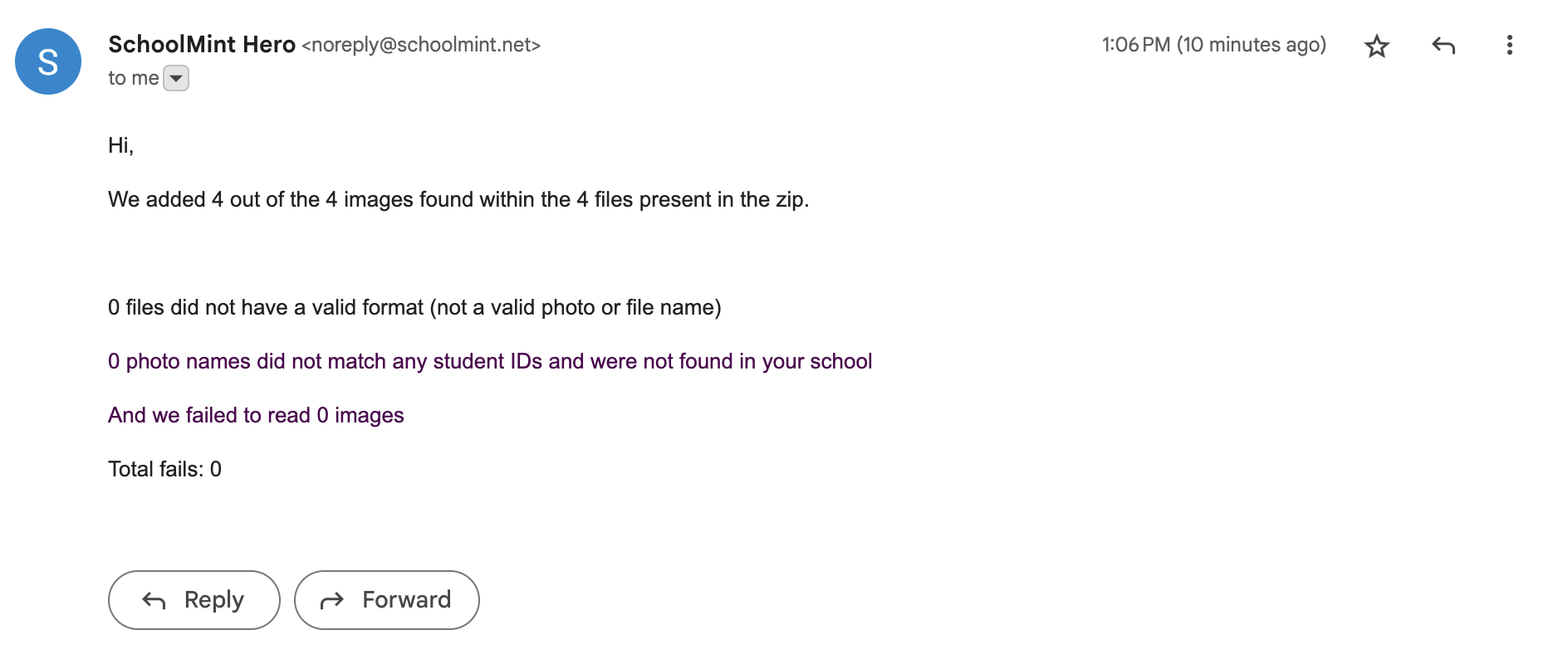Click the blue S sender avatar
The width and height of the screenshot is (1568, 664).
(x=48, y=61)
